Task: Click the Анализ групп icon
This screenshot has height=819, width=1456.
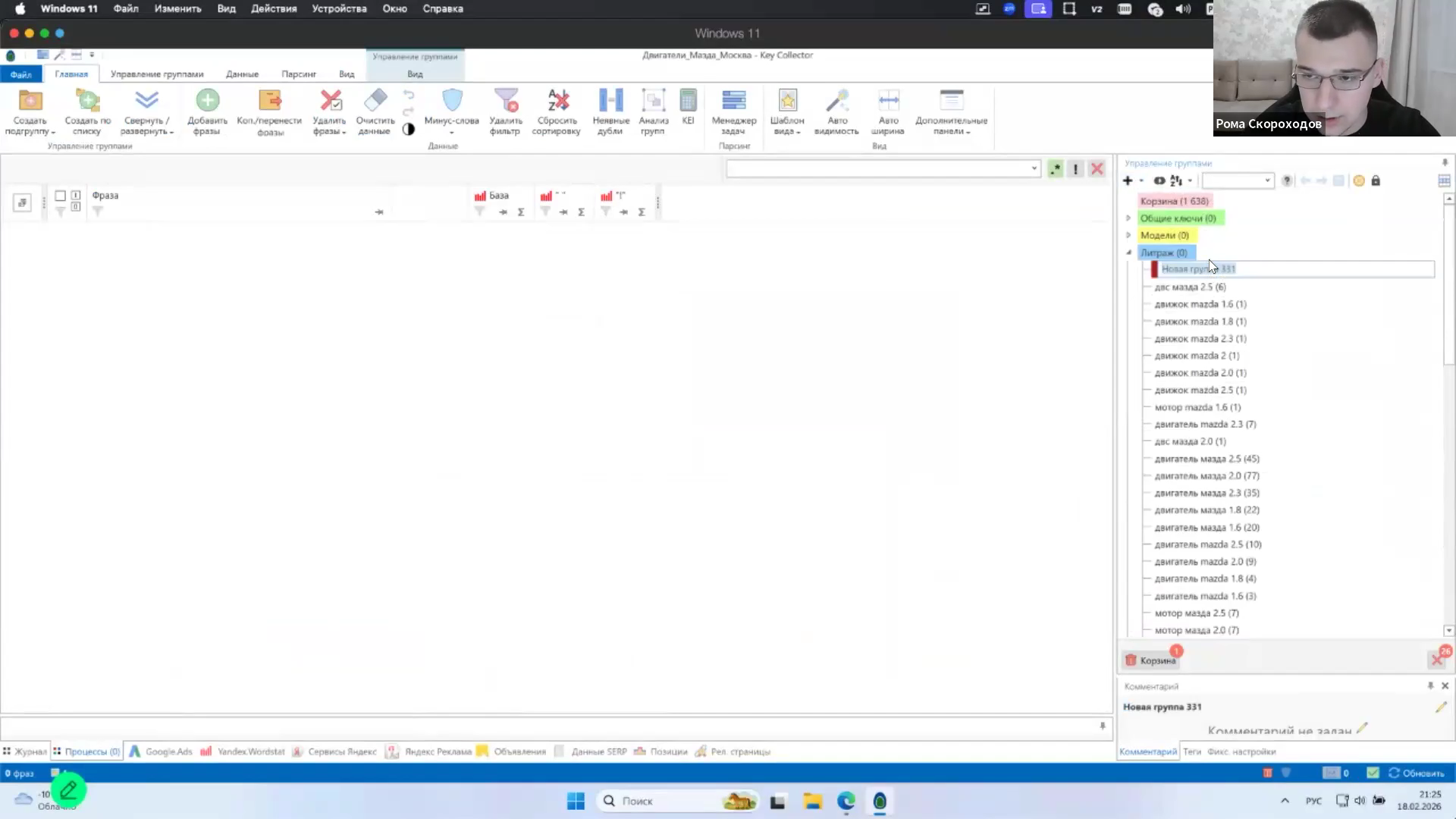Action: [653, 100]
